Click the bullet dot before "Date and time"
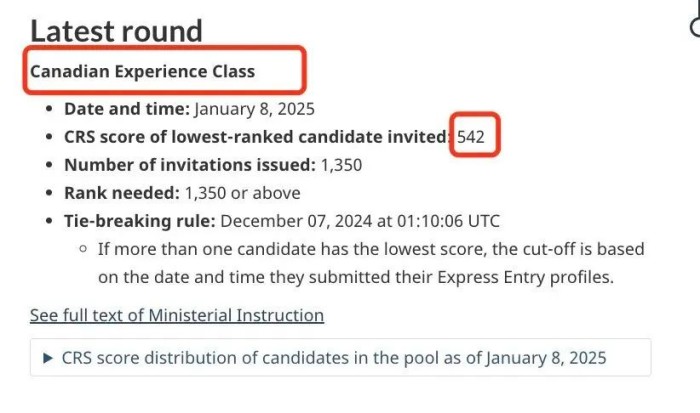This screenshot has width=700, height=413. pos(50,109)
